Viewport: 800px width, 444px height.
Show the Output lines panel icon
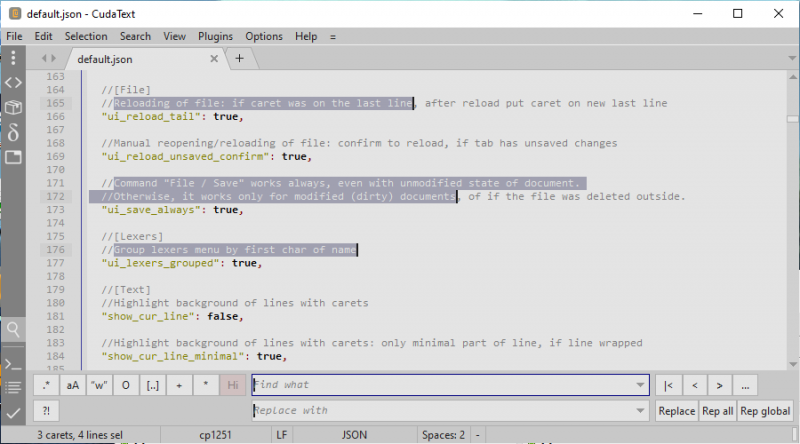pos(13,388)
